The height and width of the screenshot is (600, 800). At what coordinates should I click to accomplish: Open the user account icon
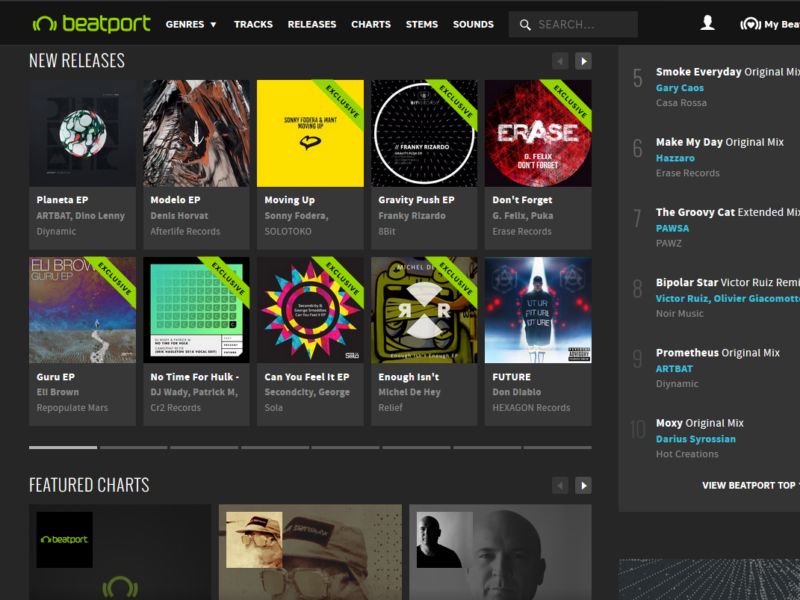708,23
